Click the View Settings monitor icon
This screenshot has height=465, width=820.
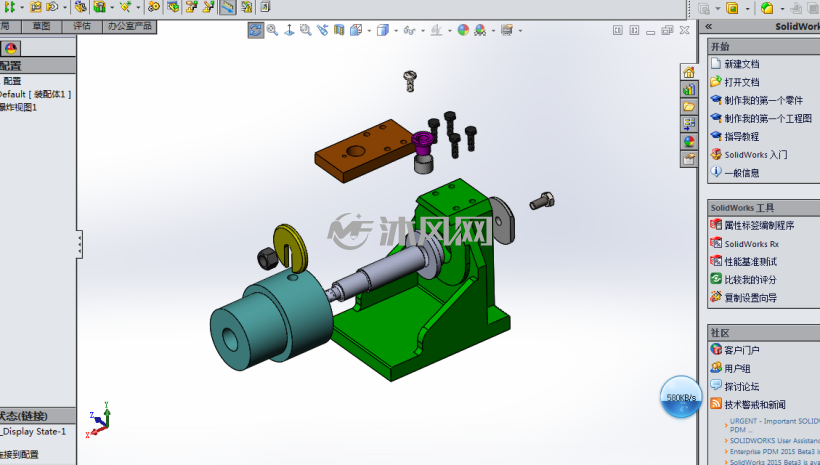pos(507,30)
